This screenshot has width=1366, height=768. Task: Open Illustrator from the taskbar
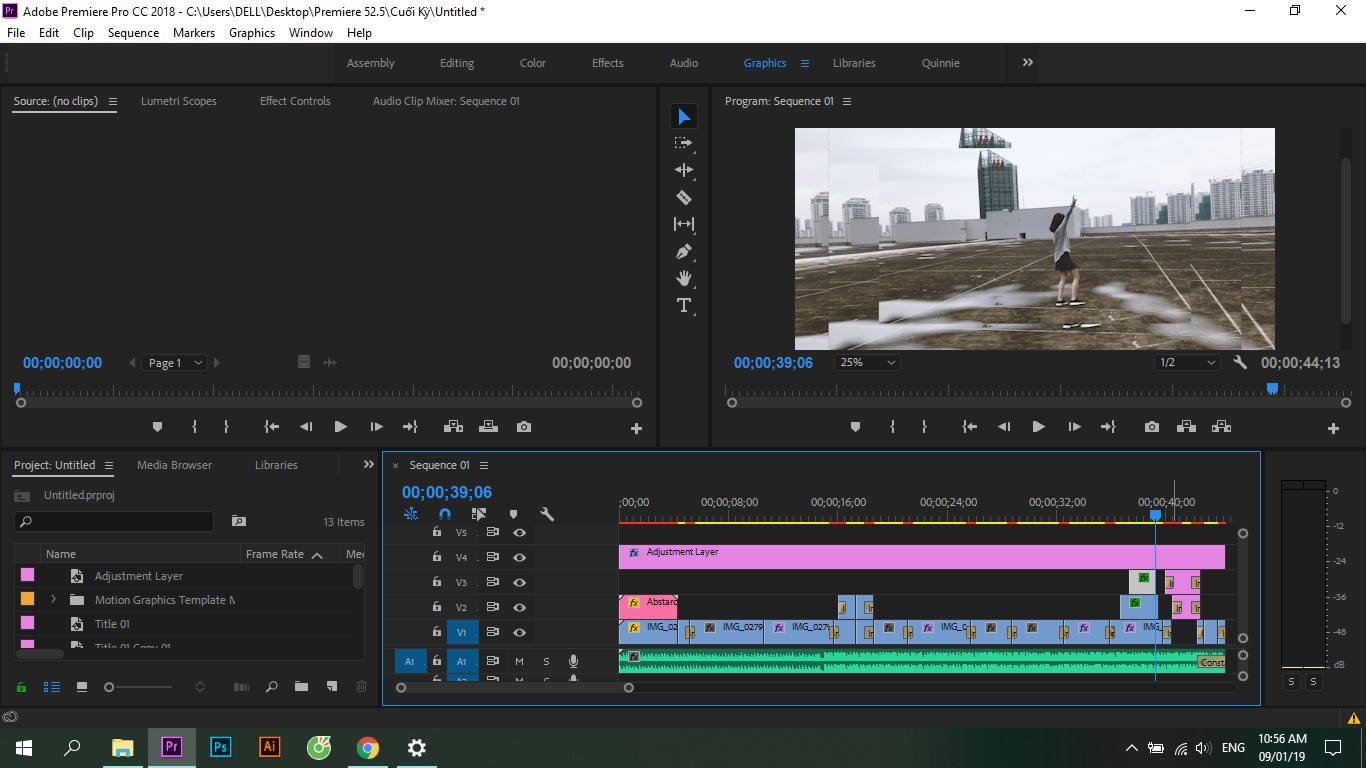coord(269,747)
